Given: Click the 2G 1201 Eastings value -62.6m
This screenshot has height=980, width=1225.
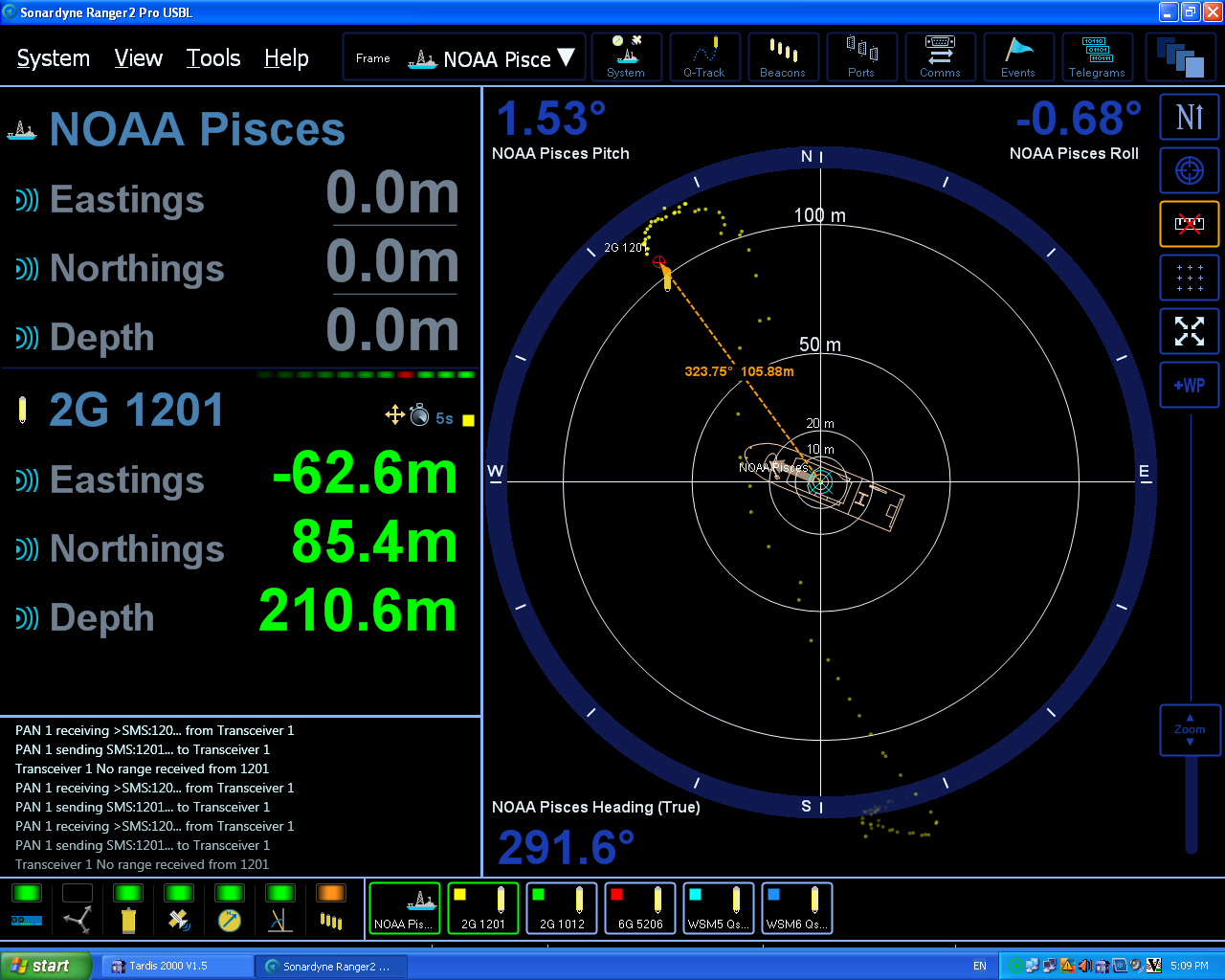Looking at the screenshot, I should tap(365, 473).
